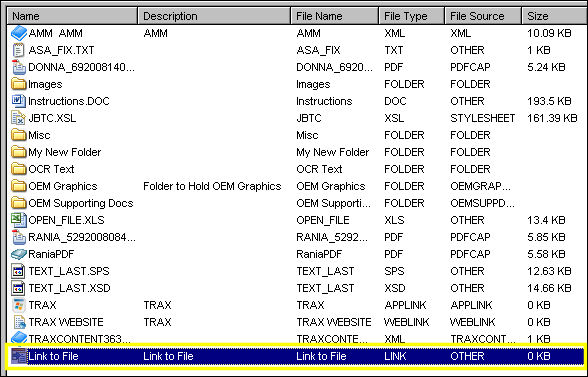Click the OEMSUPPD... file source cell
The image size is (588, 377).
[482, 203]
